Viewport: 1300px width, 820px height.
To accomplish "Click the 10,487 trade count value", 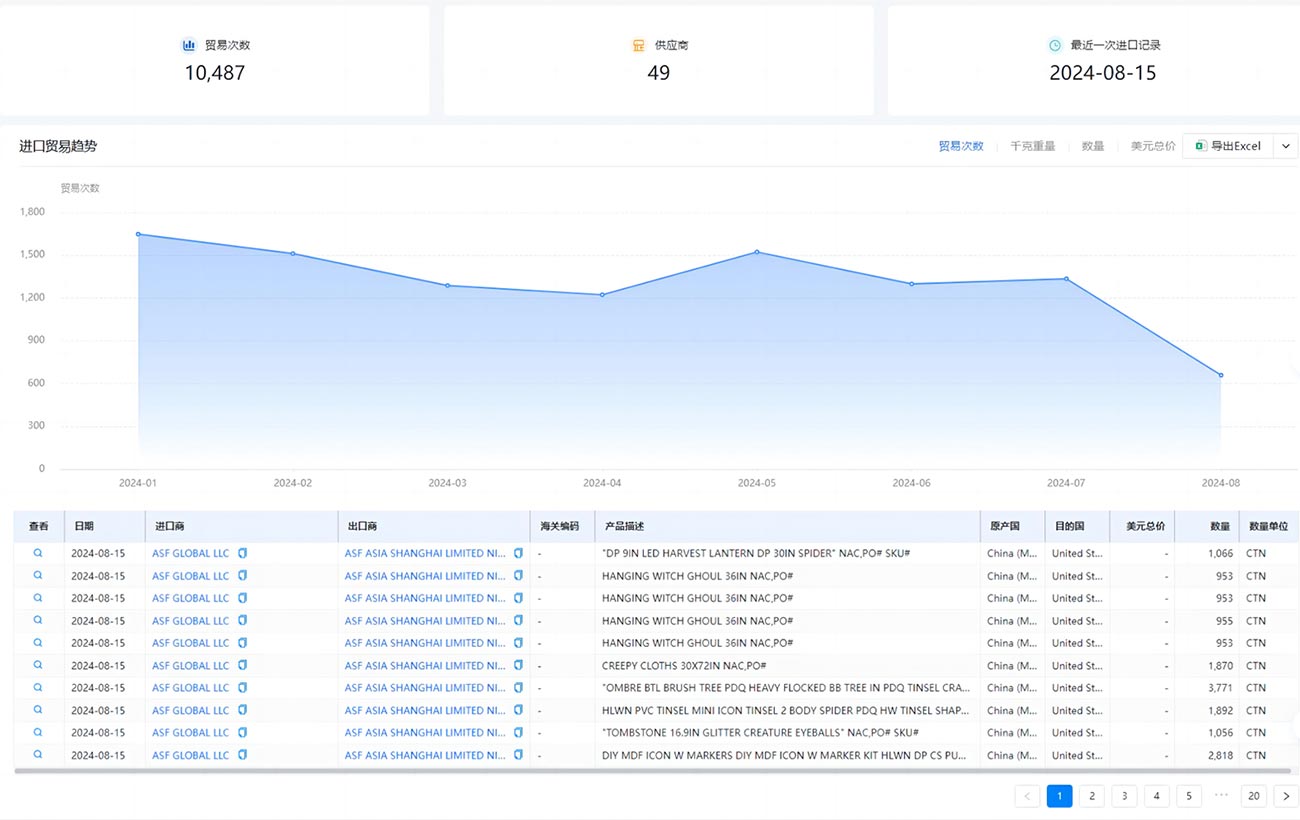I will (x=214, y=73).
